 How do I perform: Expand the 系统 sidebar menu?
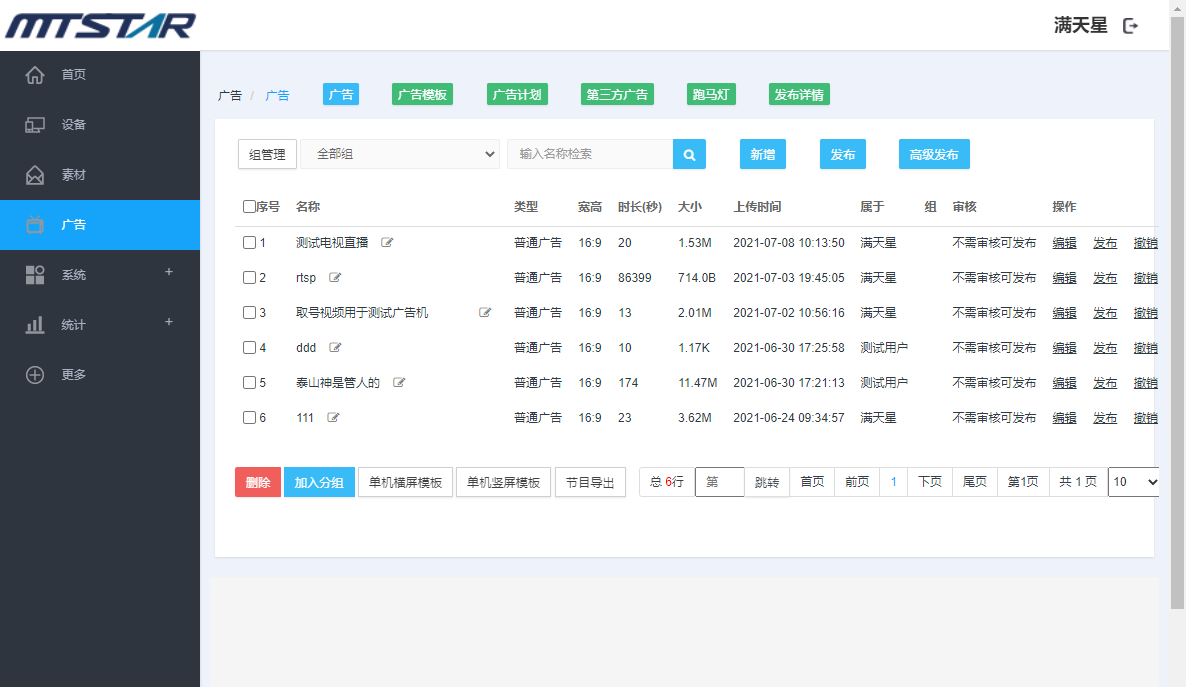point(100,275)
